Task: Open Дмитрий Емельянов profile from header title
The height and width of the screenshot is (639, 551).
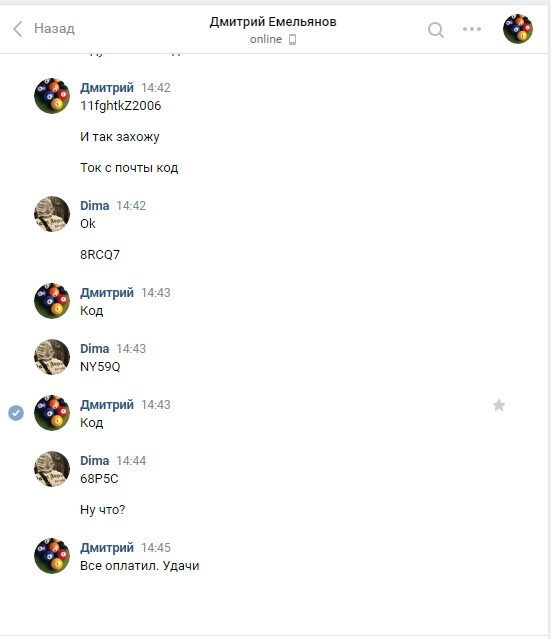Action: (x=273, y=22)
